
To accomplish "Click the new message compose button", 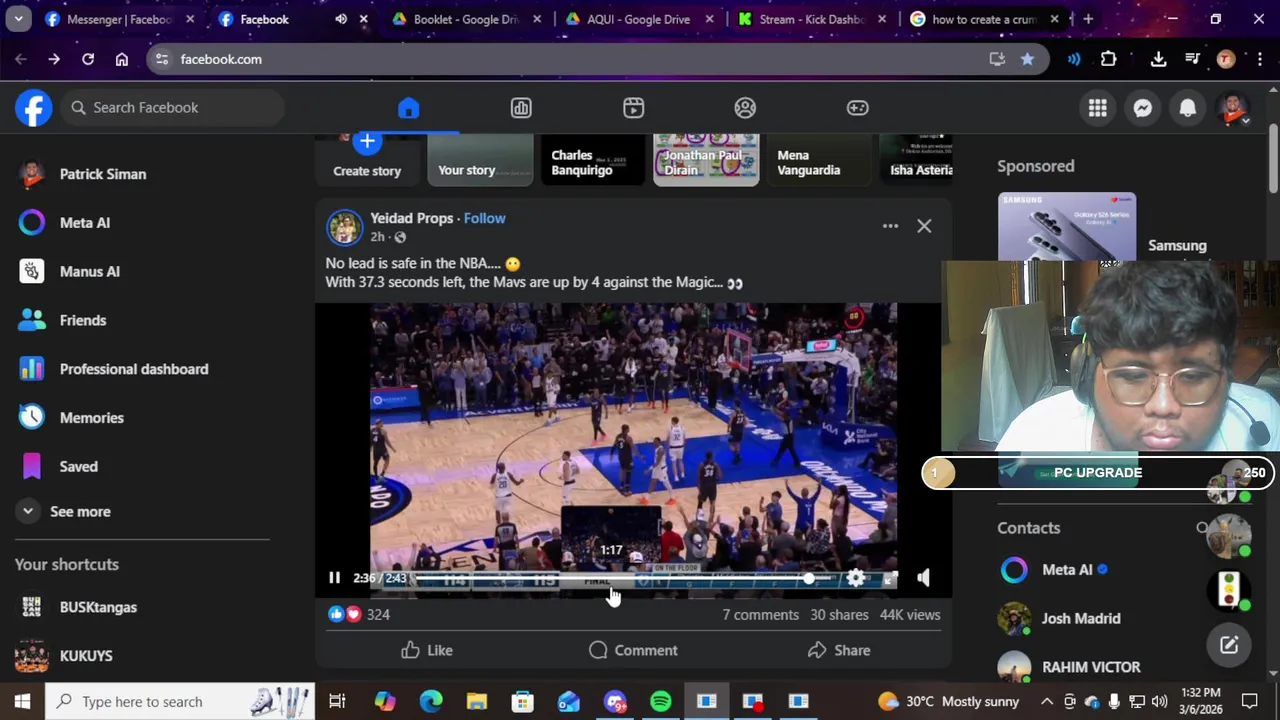I will pos(1229,646).
